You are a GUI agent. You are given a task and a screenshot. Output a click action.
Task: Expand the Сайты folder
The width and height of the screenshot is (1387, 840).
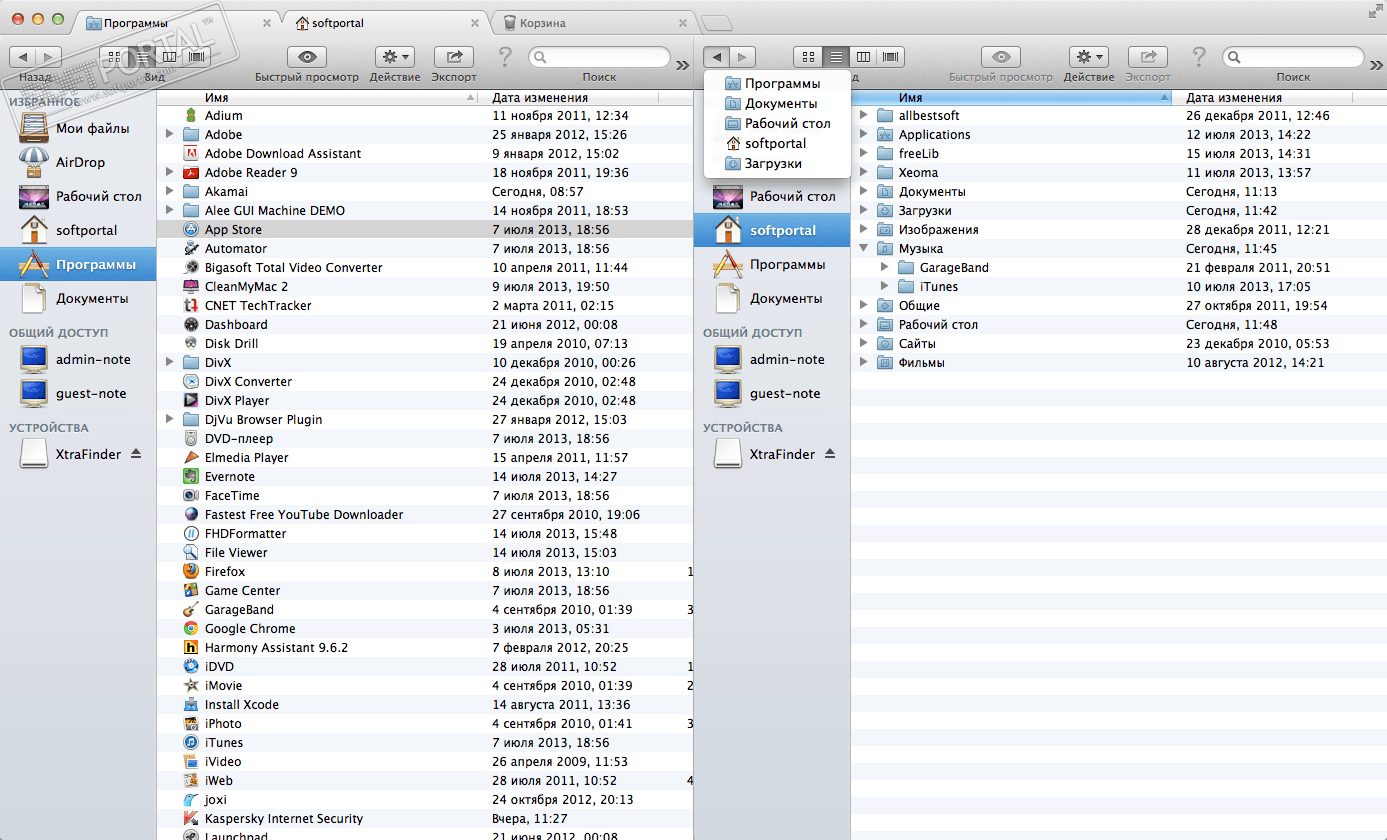point(864,344)
